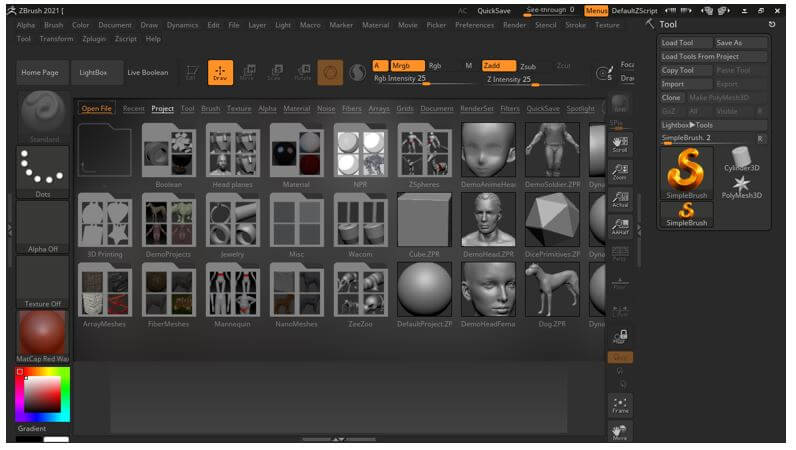Open the Dots stroke selector
The image size is (796, 450).
pyautogui.click(x=43, y=172)
